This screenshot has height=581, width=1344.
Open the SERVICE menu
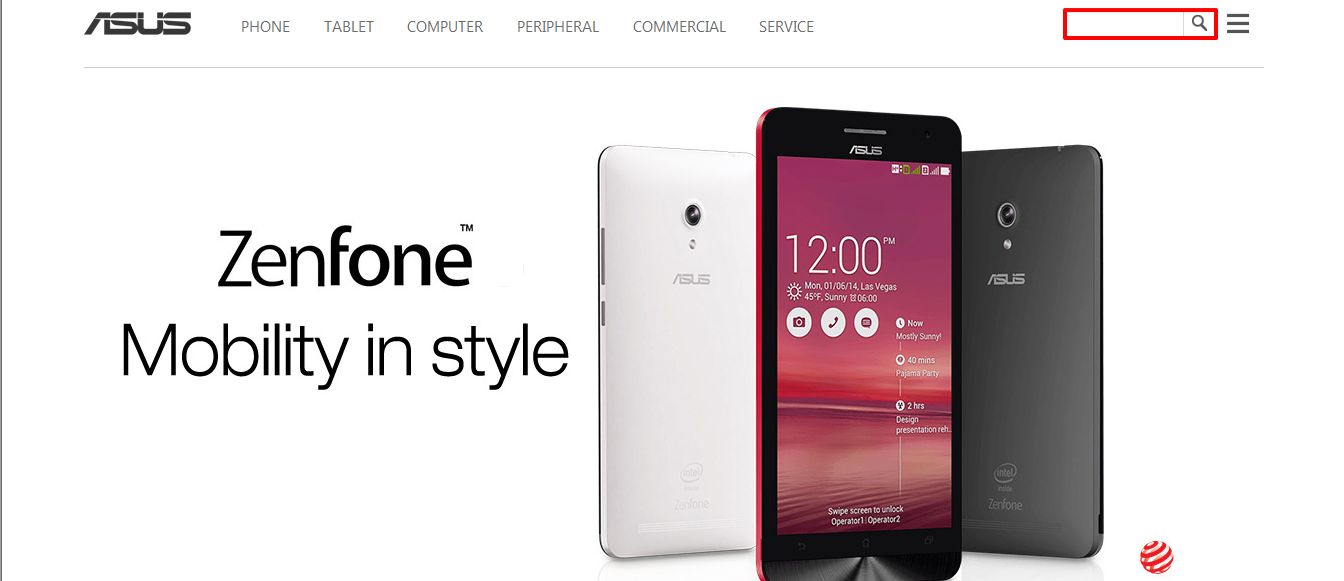coord(786,27)
